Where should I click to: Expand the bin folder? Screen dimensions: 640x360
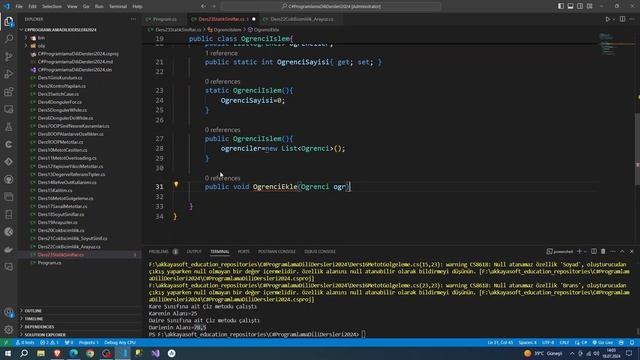click(x=41, y=38)
